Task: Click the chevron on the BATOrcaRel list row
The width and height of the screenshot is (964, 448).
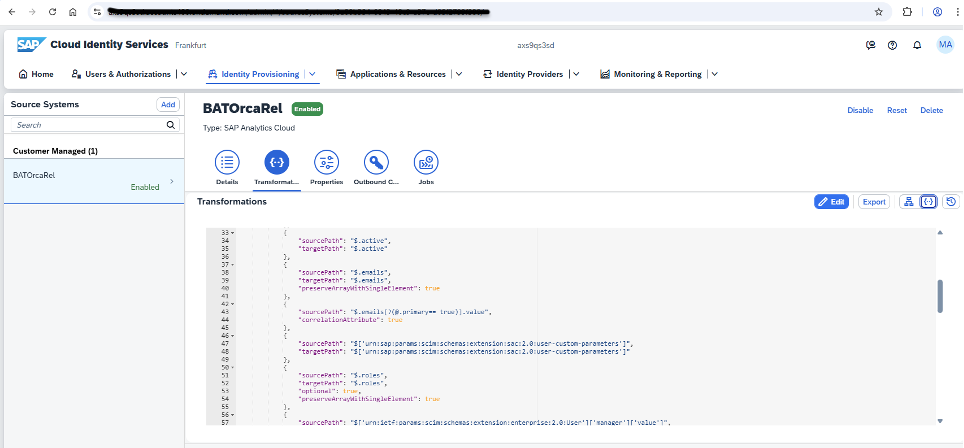Action: 172,181
